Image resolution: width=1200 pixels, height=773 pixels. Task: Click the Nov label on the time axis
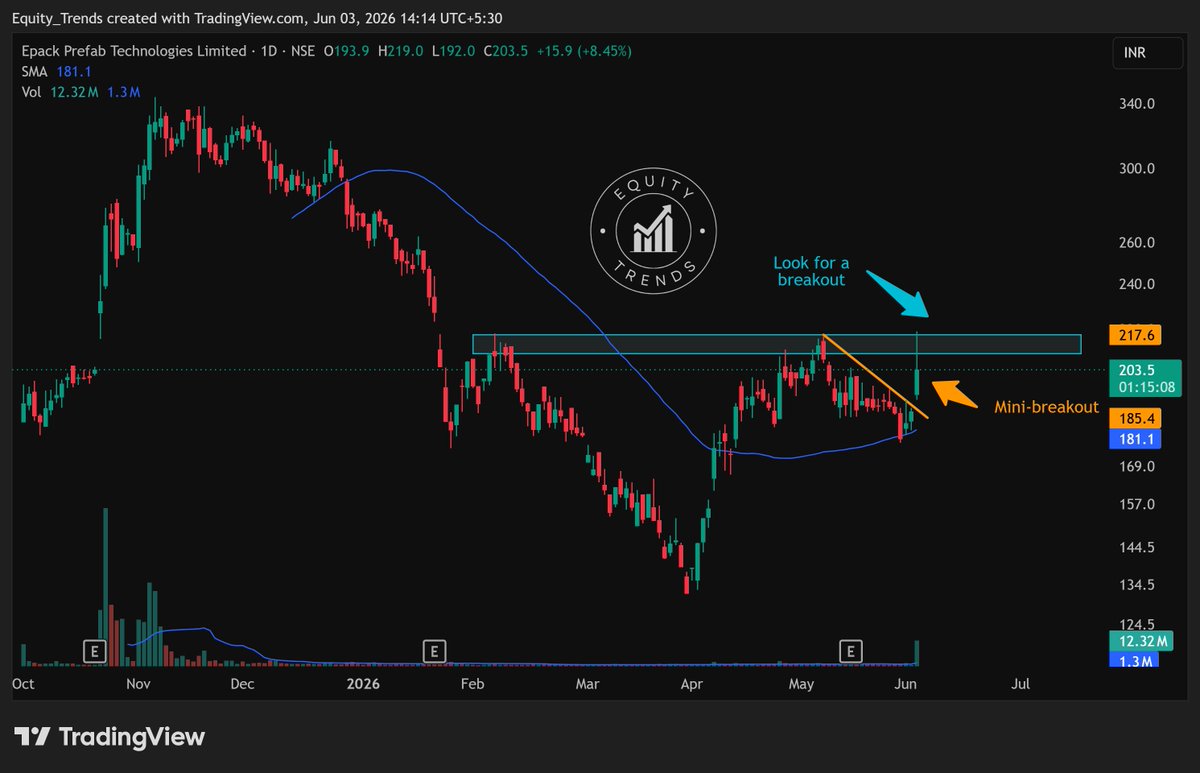click(x=139, y=685)
